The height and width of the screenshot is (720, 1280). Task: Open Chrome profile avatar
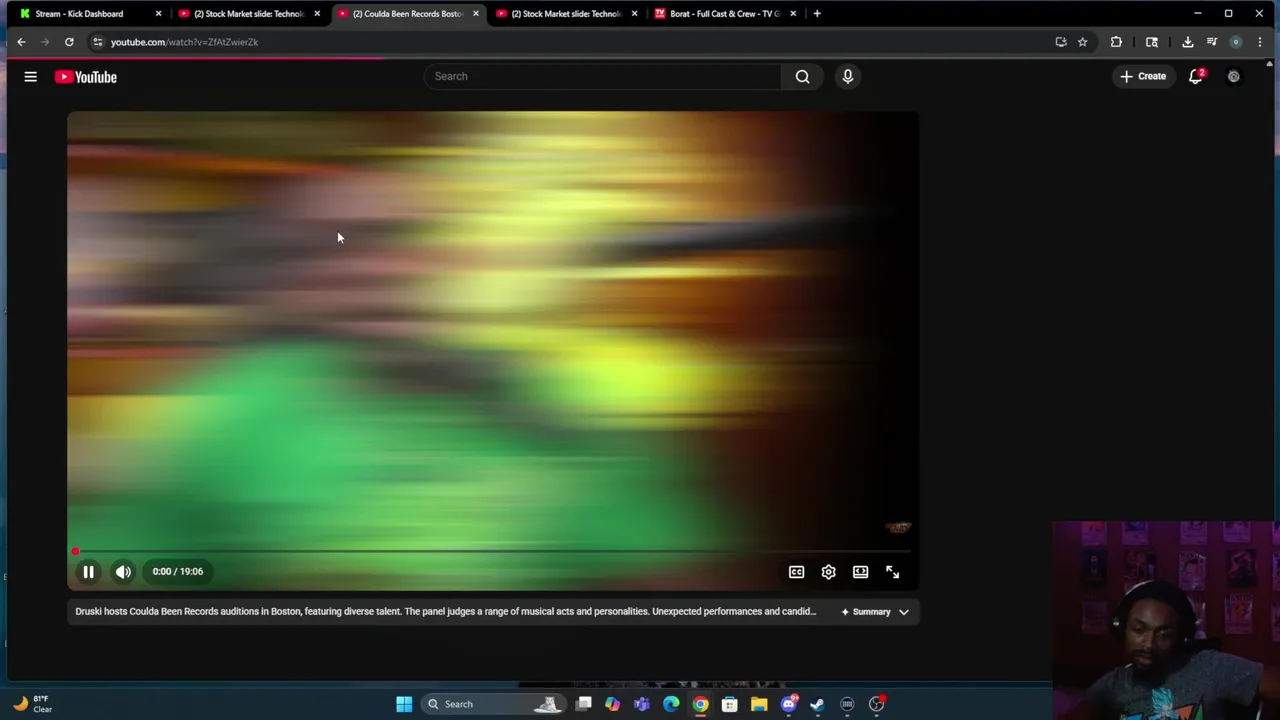[x=1236, y=42]
